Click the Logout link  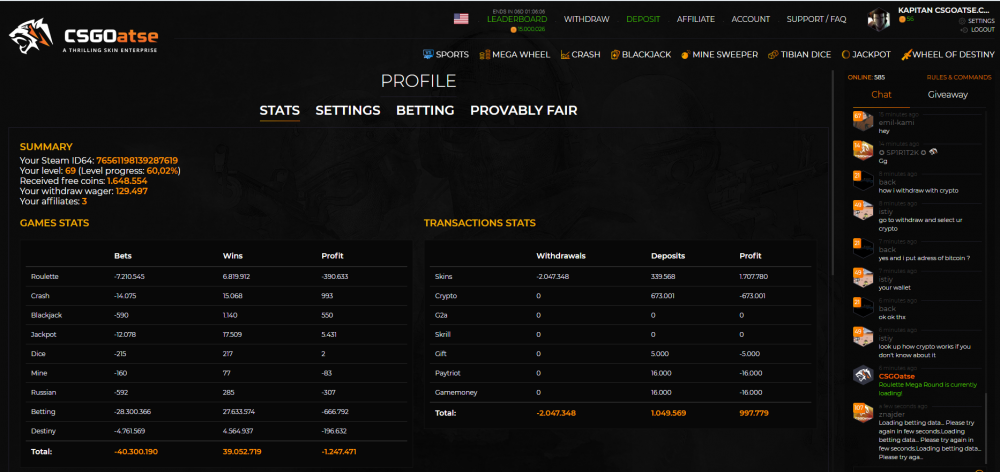[982, 30]
